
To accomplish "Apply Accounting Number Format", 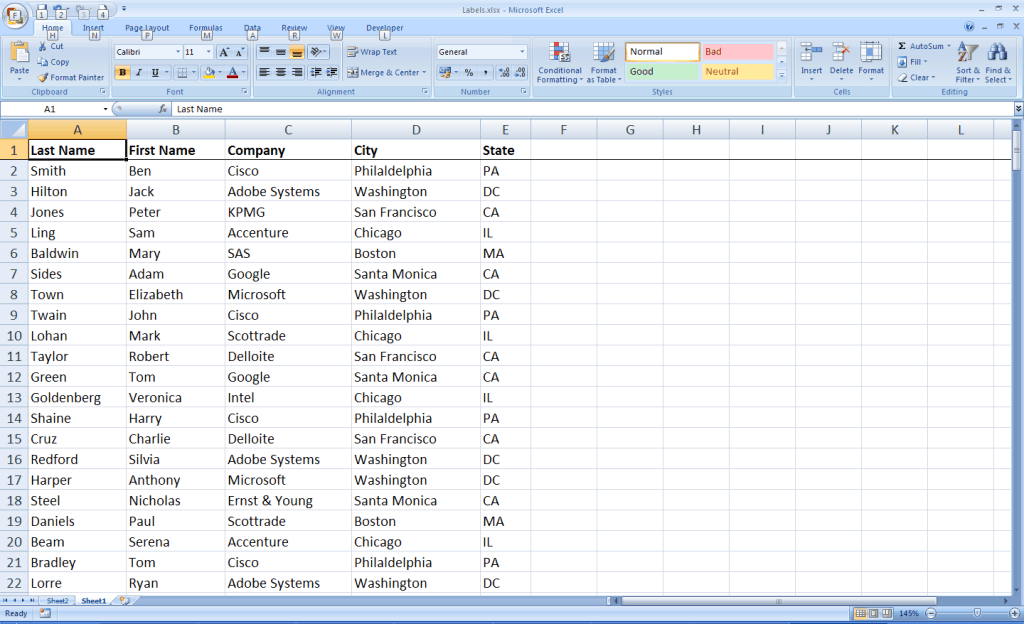I will click(445, 72).
